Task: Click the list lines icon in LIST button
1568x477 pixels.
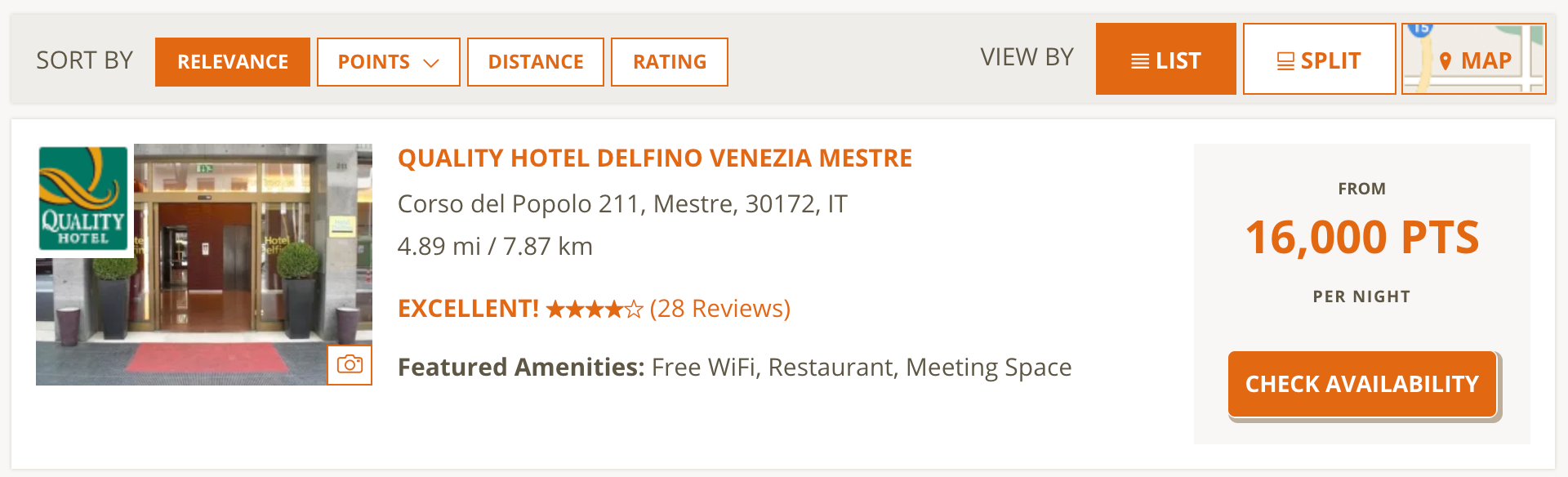Action: pos(1140,61)
